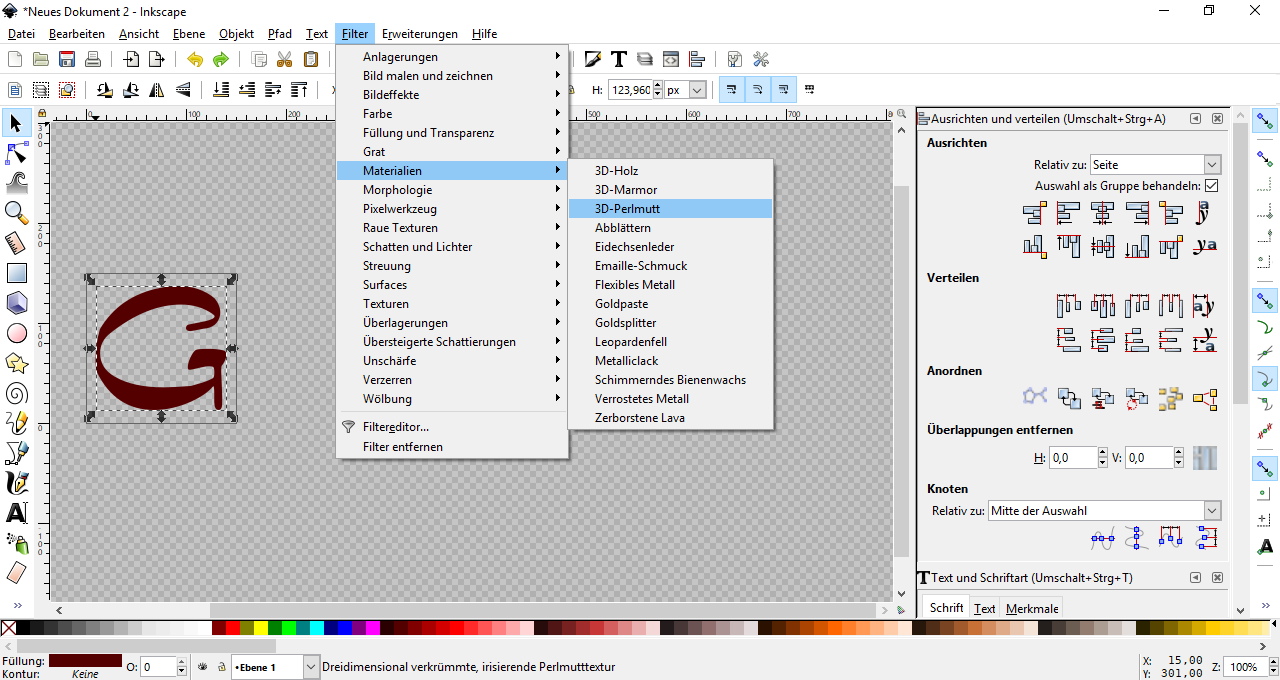Toggle the layer lock icon in status bar

[220, 667]
